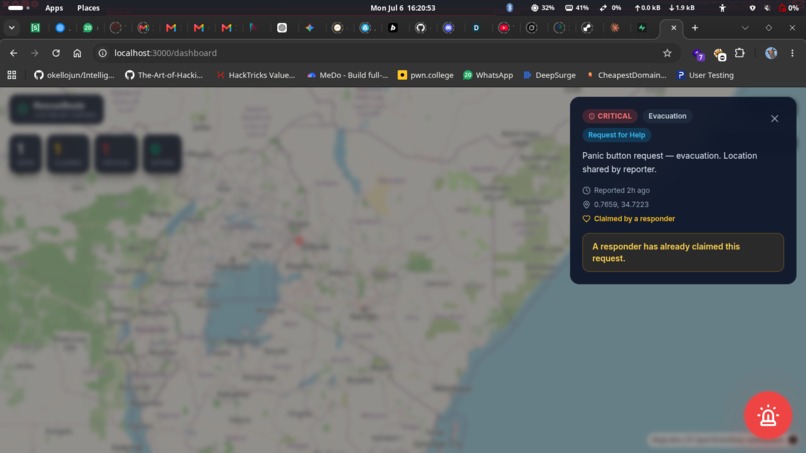Open The-Art-of-Hacki... bookmark
Image resolution: width=806 pixels, height=453 pixels.
click(x=164, y=75)
